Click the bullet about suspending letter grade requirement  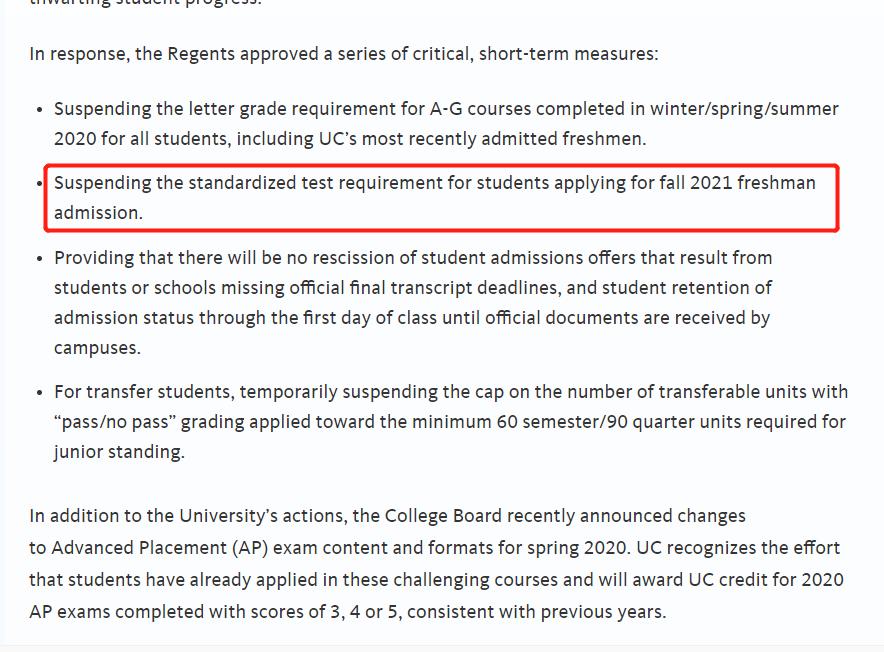click(x=446, y=123)
